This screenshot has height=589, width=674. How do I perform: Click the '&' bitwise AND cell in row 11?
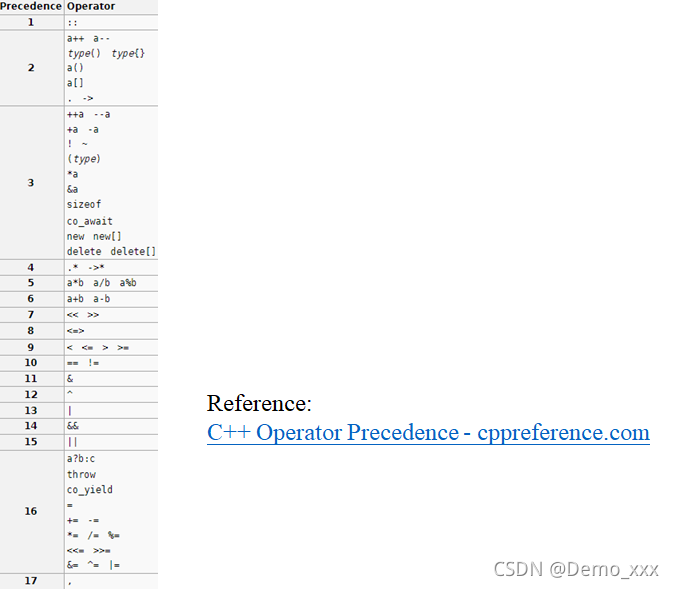[x=111, y=379]
